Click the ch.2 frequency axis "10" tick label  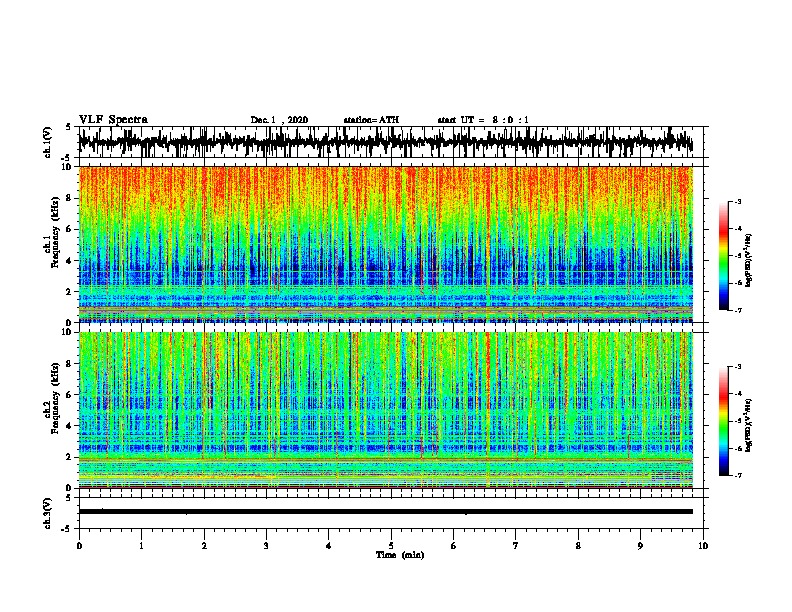click(67, 332)
